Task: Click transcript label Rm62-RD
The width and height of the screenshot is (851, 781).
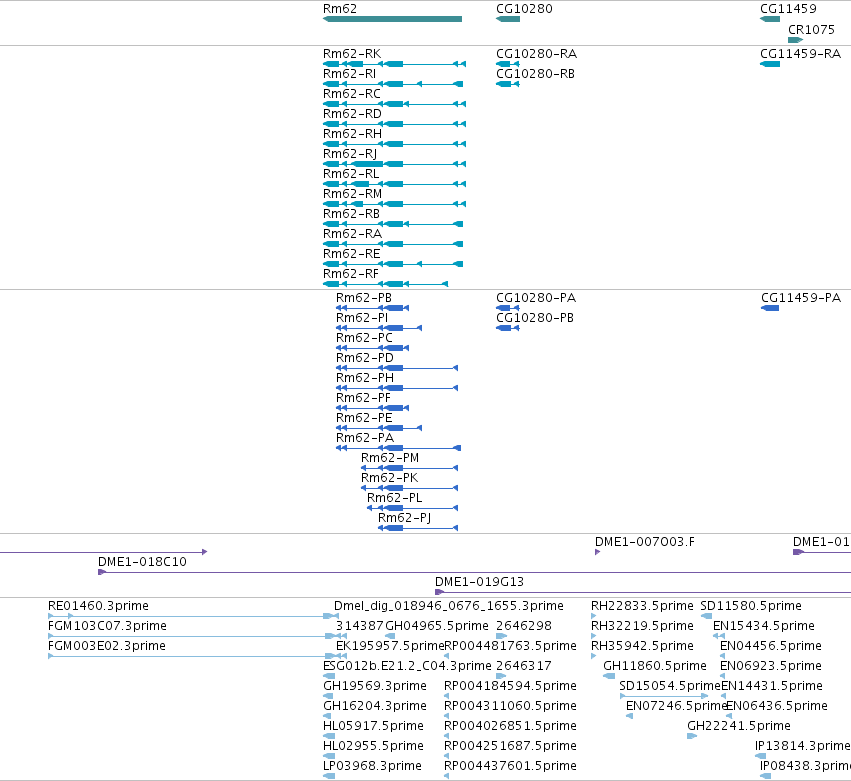Action: (352, 114)
